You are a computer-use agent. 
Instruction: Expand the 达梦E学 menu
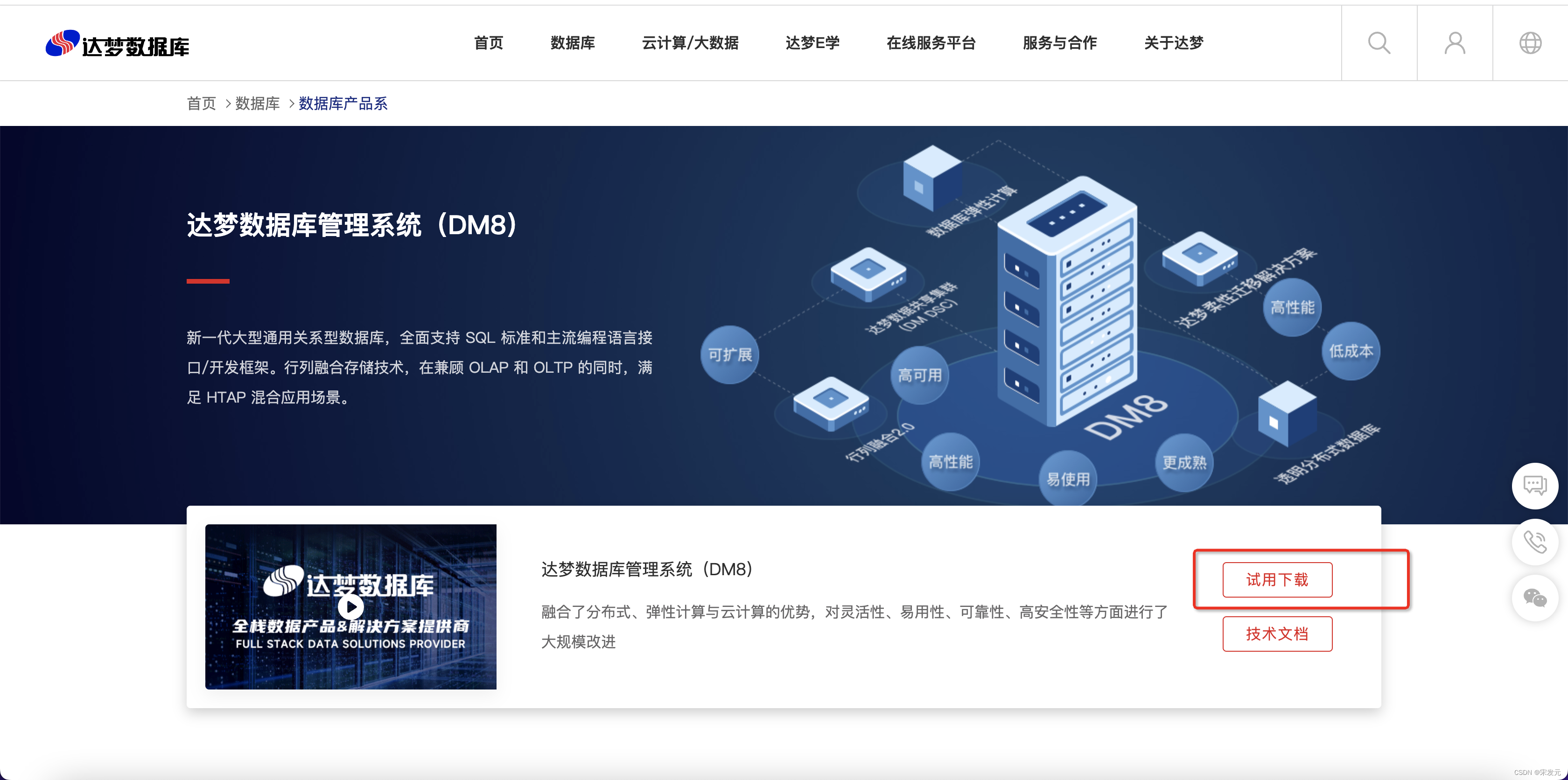(x=812, y=43)
